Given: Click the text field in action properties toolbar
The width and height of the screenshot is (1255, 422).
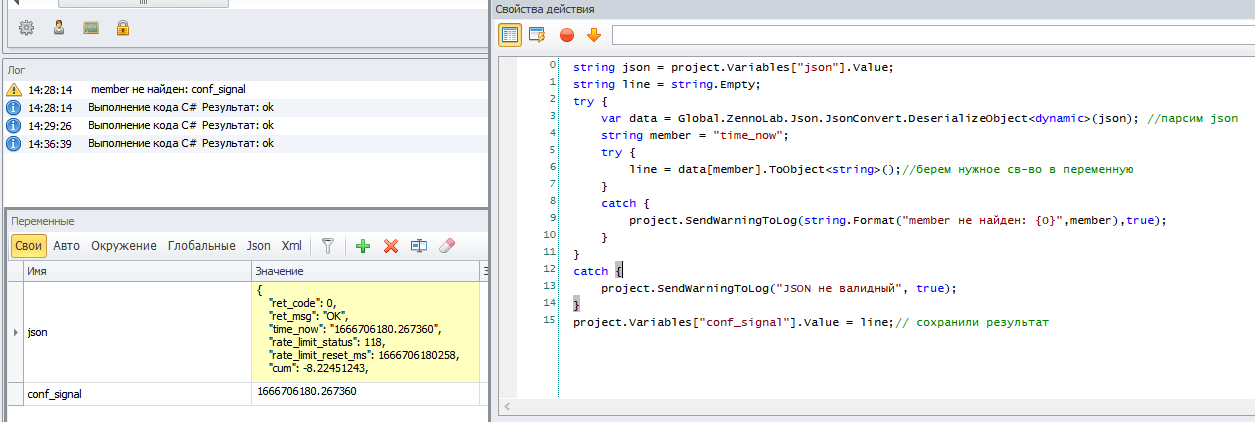Looking at the screenshot, I should tap(930, 35).
